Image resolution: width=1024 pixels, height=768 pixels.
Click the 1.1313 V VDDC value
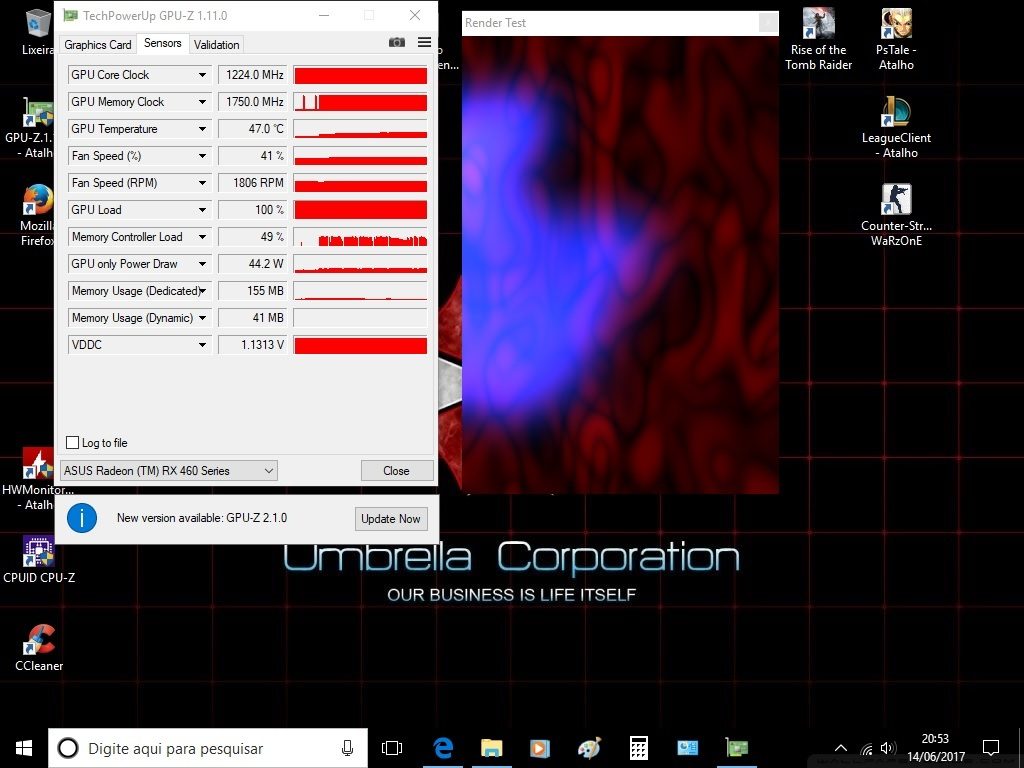tap(253, 345)
